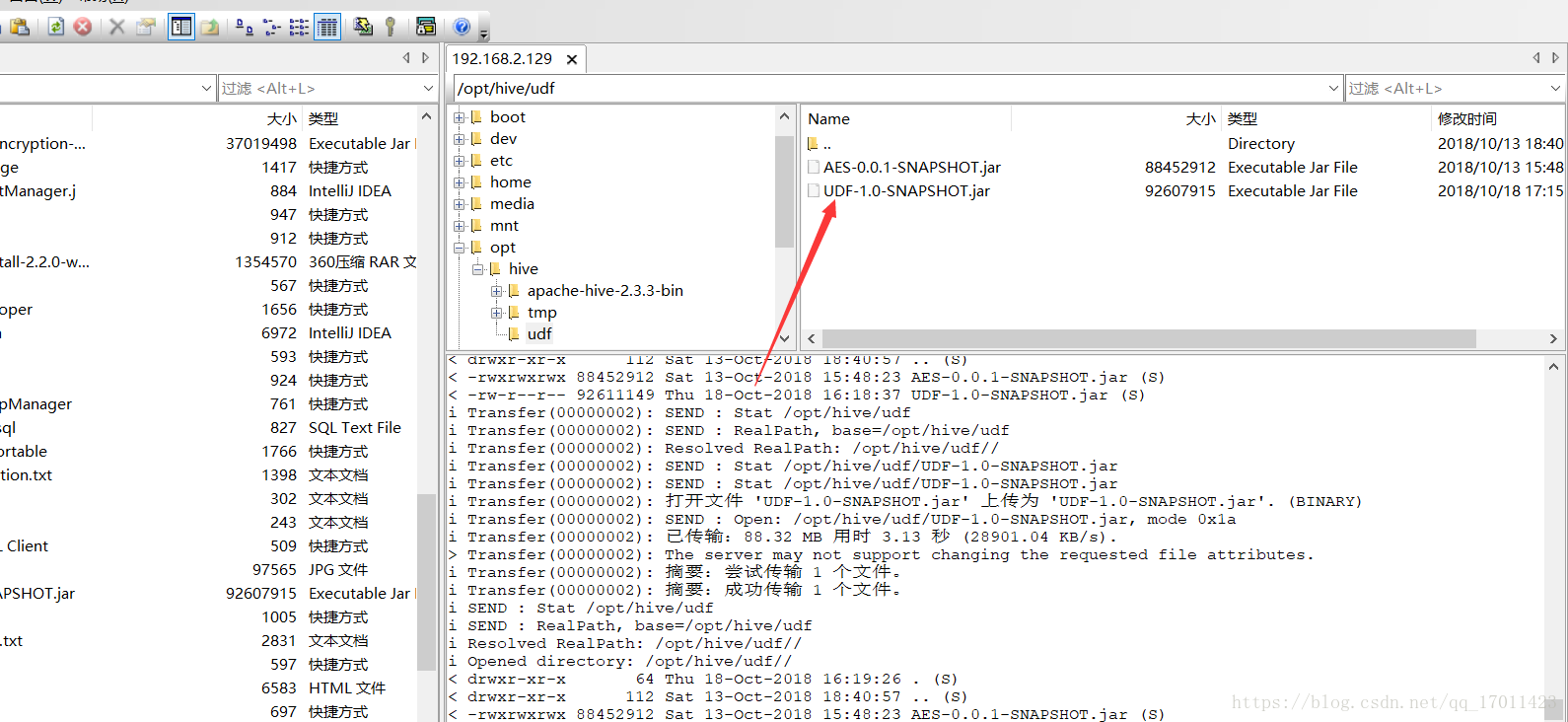Open the local filter dropdown arrow

point(428,88)
